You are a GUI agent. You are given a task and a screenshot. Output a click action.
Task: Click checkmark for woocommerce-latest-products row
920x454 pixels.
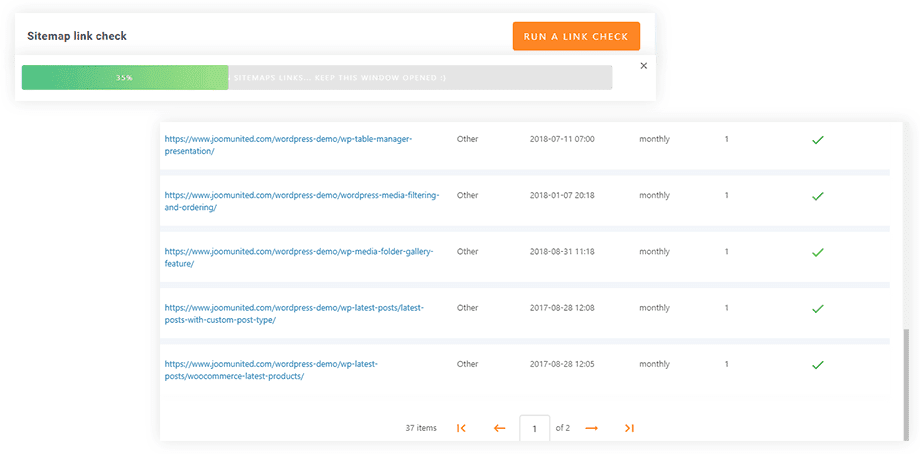817,365
